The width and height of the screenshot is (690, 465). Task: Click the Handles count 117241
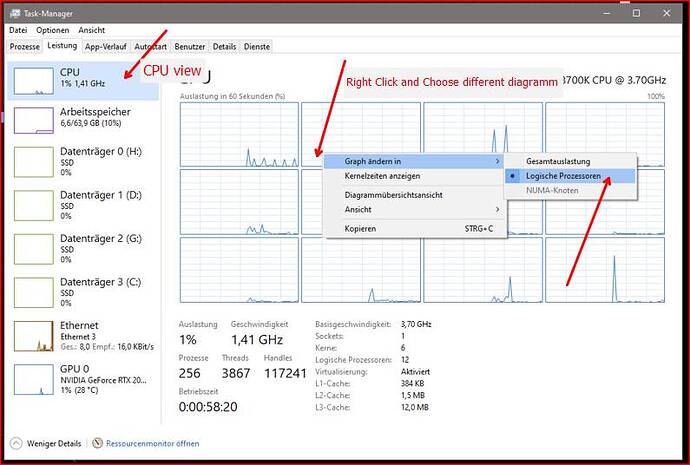click(285, 373)
